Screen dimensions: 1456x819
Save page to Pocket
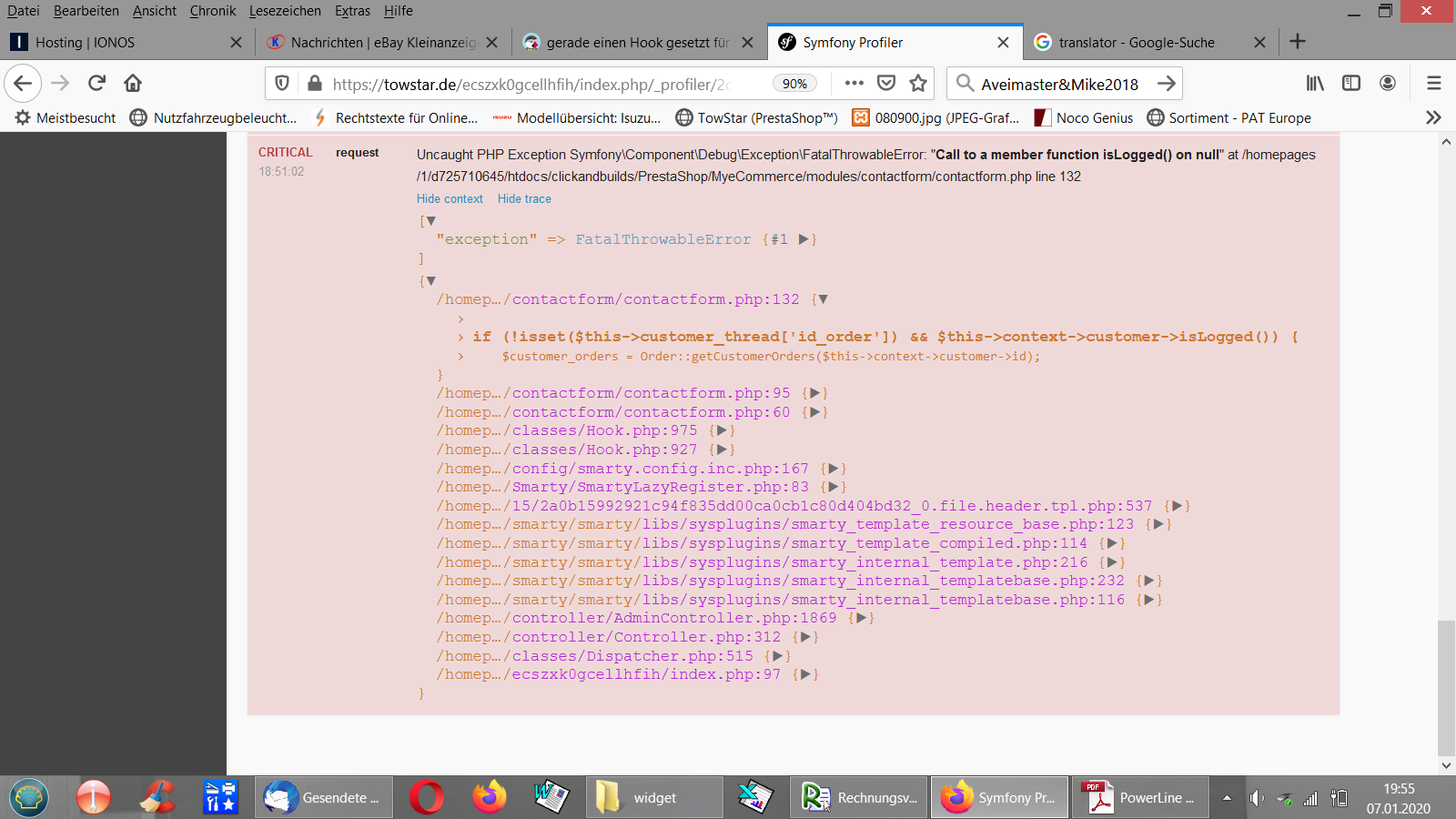(x=886, y=84)
